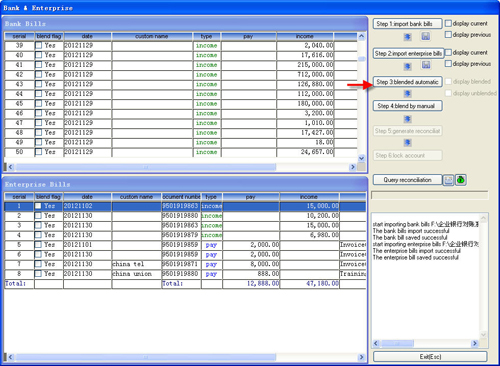Click the Bank Bills pay column header
500x366 pixels.
coord(249,36)
